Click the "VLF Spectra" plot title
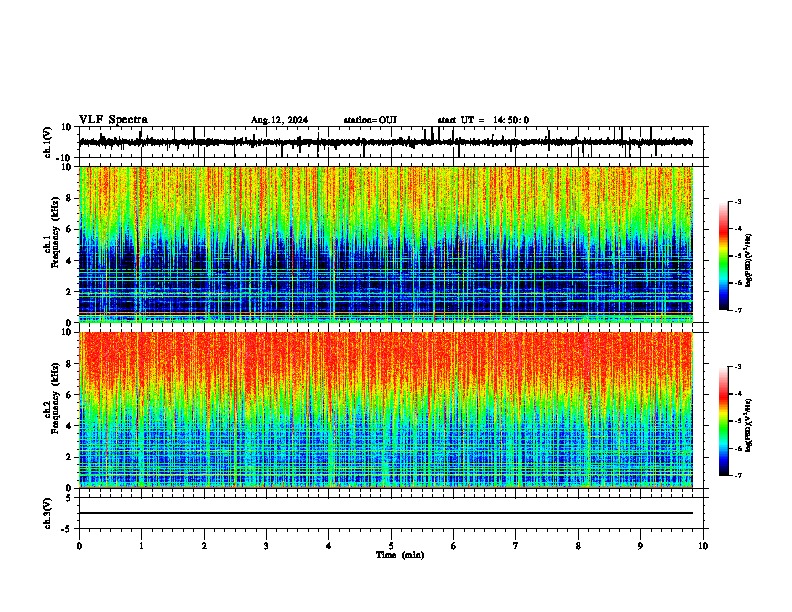This screenshot has width=792, height=612. pyautogui.click(x=113, y=120)
